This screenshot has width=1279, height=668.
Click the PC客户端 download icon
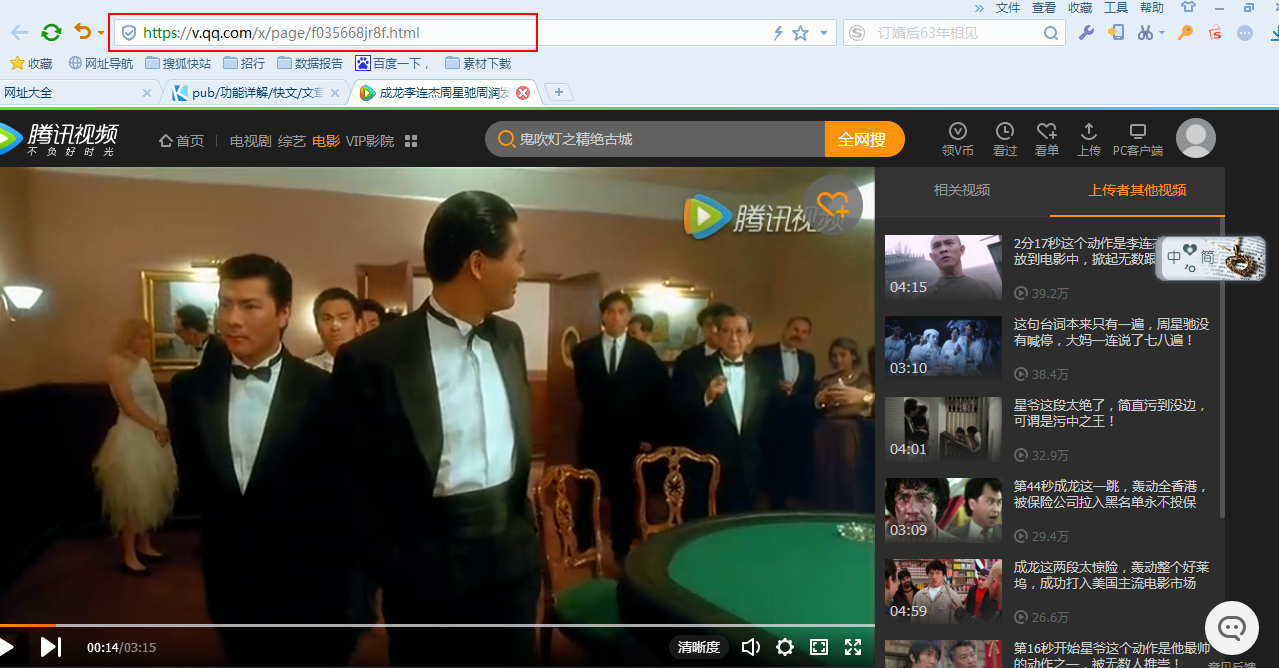pos(1137,138)
